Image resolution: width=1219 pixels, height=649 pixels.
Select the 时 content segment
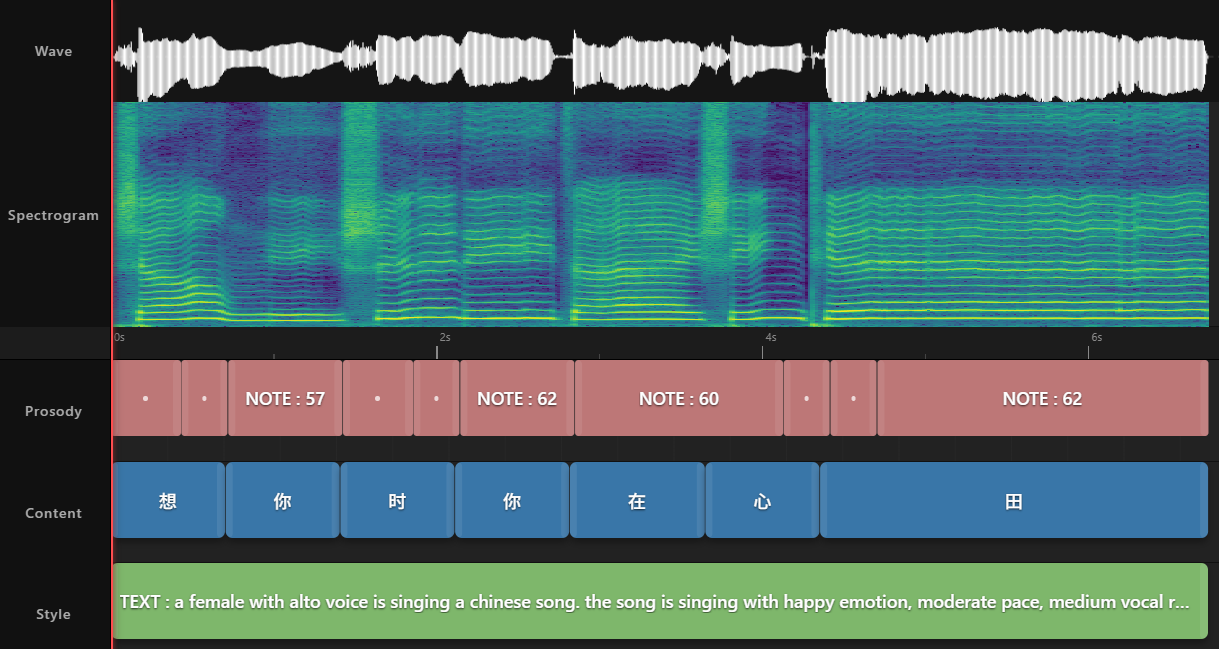pos(397,500)
